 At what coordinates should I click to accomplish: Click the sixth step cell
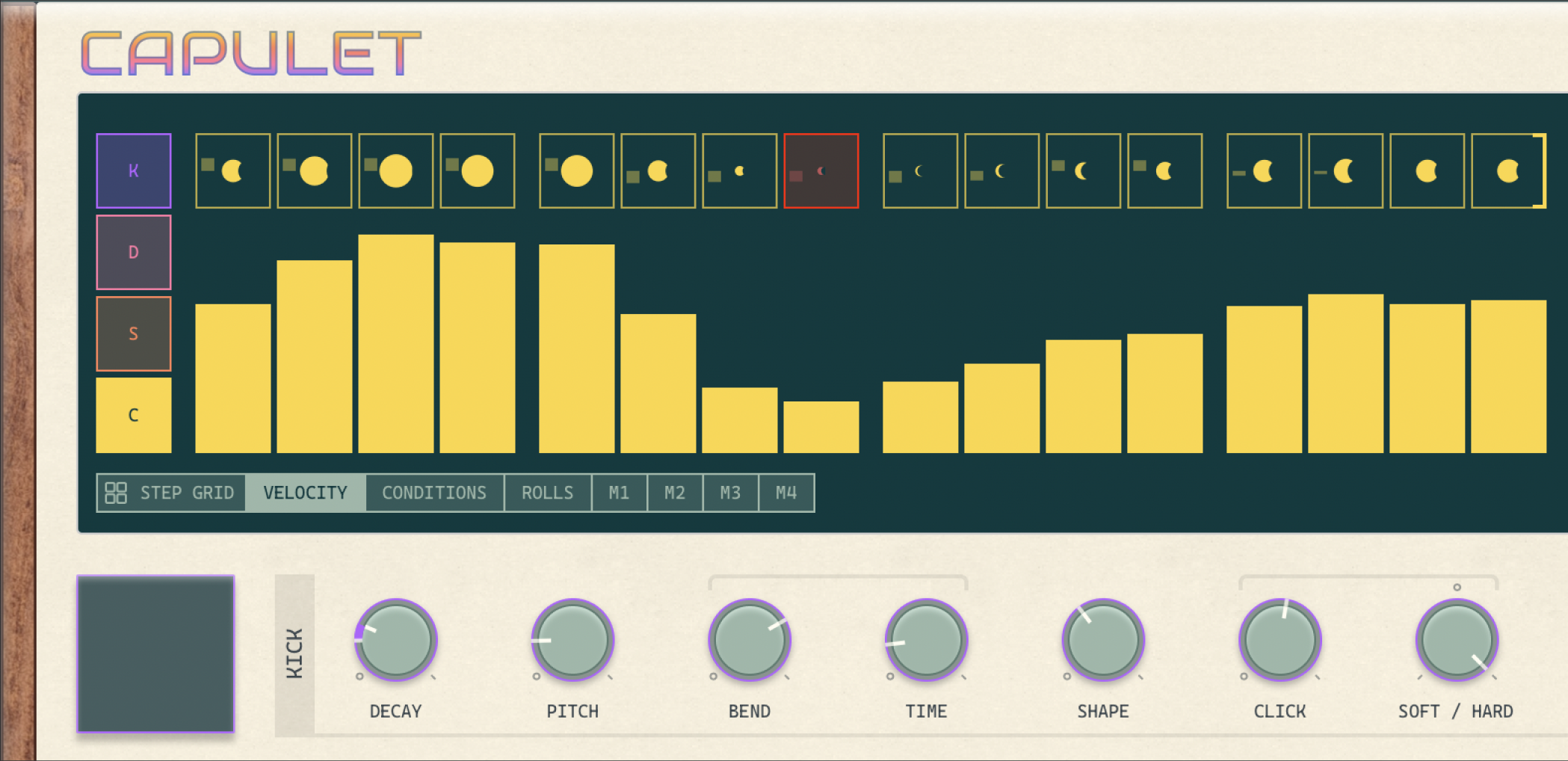click(658, 170)
